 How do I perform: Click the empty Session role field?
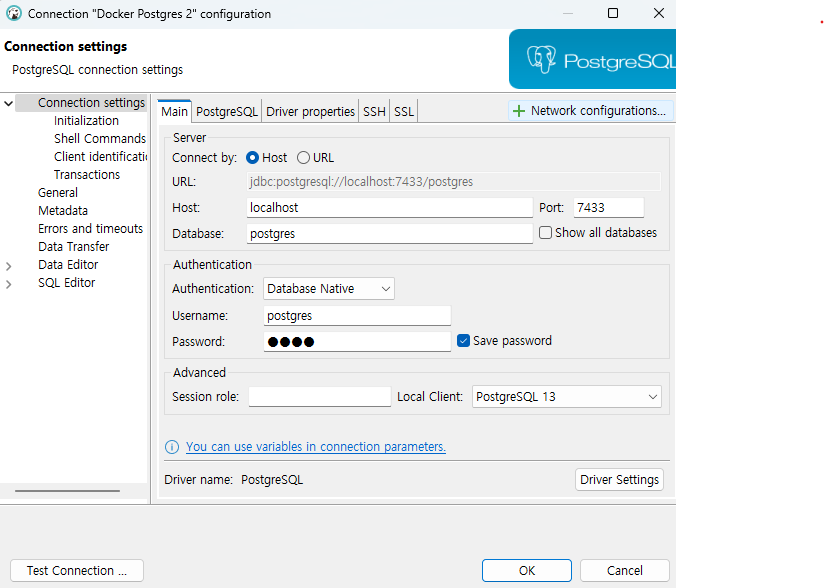320,397
